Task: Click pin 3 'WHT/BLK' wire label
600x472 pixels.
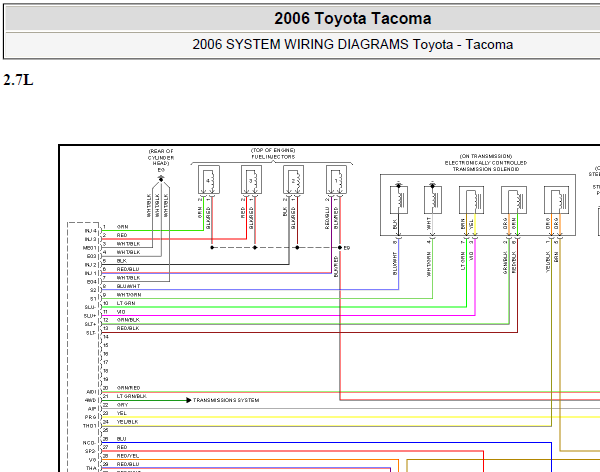Action: tap(129, 244)
